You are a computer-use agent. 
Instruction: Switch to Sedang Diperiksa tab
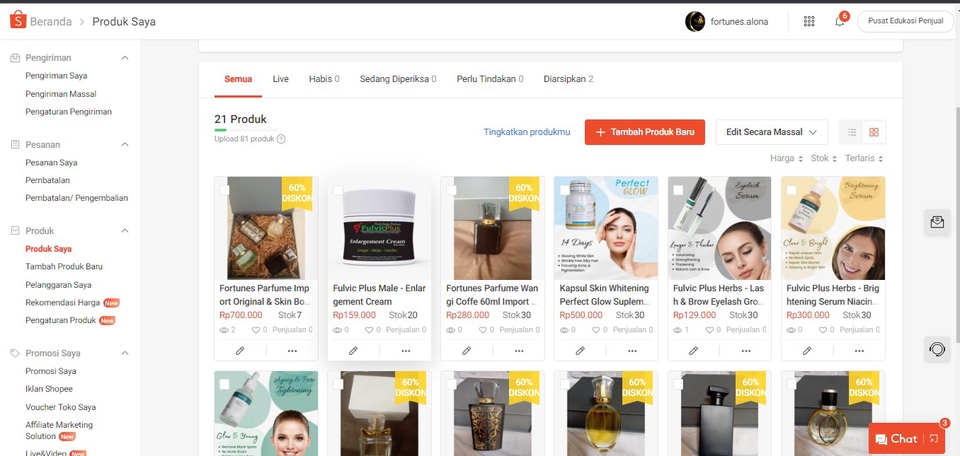point(398,79)
